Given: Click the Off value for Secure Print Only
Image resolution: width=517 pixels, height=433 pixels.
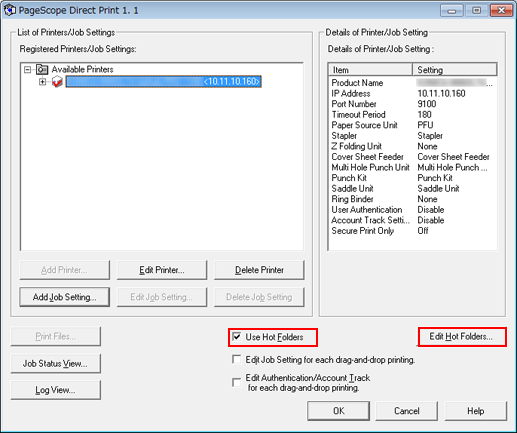Looking at the screenshot, I should pyautogui.click(x=423, y=231).
